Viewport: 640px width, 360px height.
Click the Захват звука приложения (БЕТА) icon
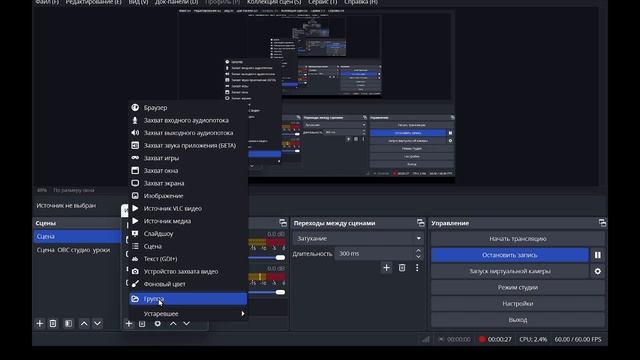click(x=135, y=145)
